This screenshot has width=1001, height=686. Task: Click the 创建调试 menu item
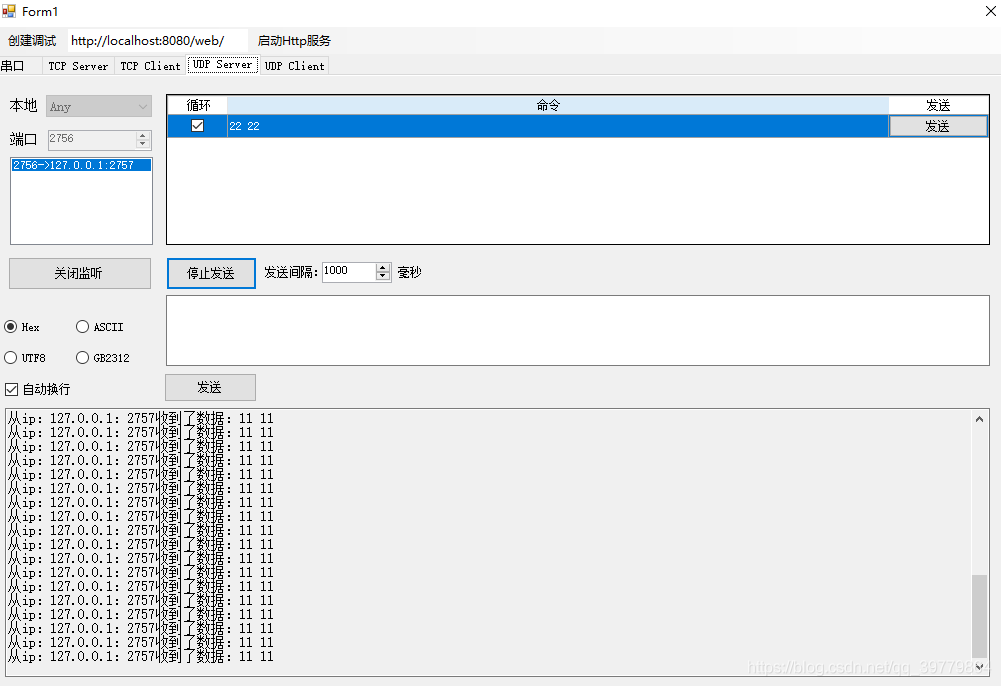click(32, 41)
